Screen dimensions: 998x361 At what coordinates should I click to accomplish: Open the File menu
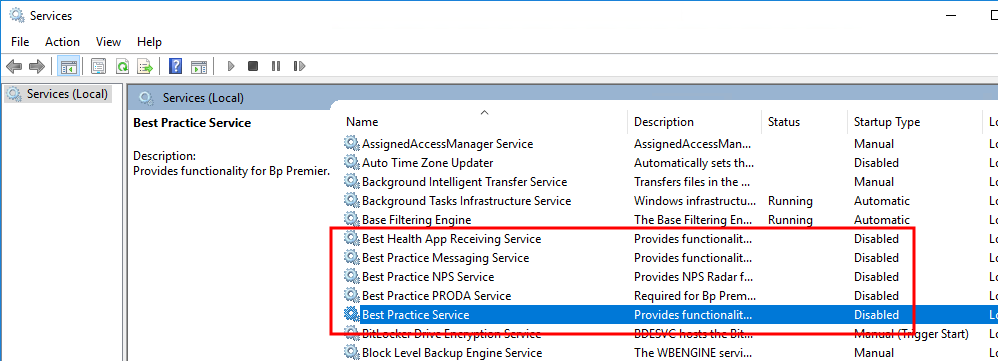20,42
